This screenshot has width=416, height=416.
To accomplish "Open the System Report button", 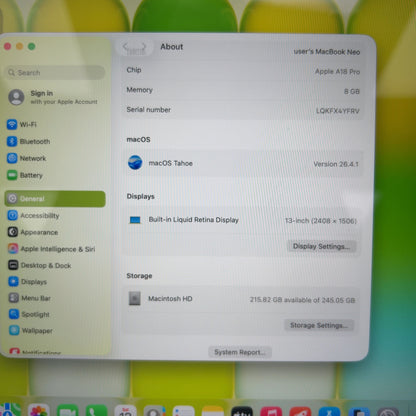I will [240, 352].
